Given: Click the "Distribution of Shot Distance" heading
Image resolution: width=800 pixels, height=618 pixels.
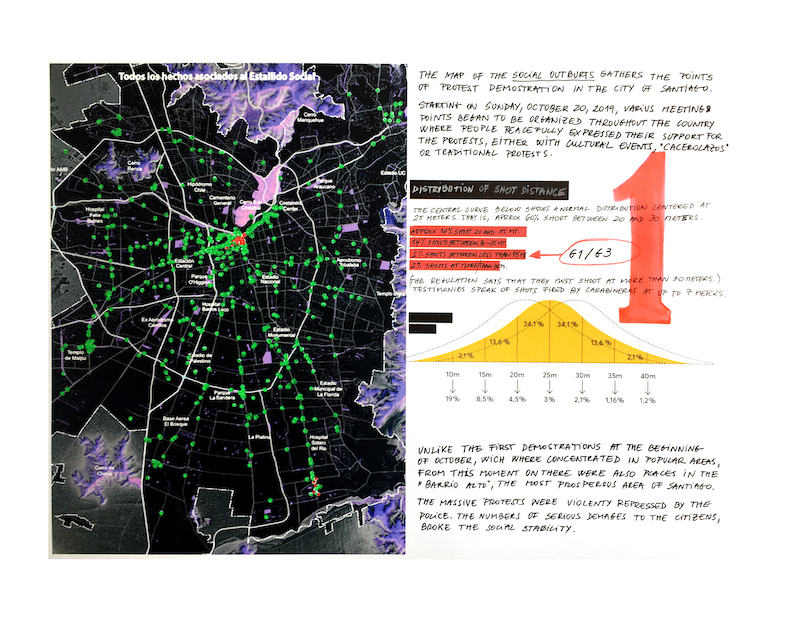Looking at the screenshot, I should click(489, 190).
